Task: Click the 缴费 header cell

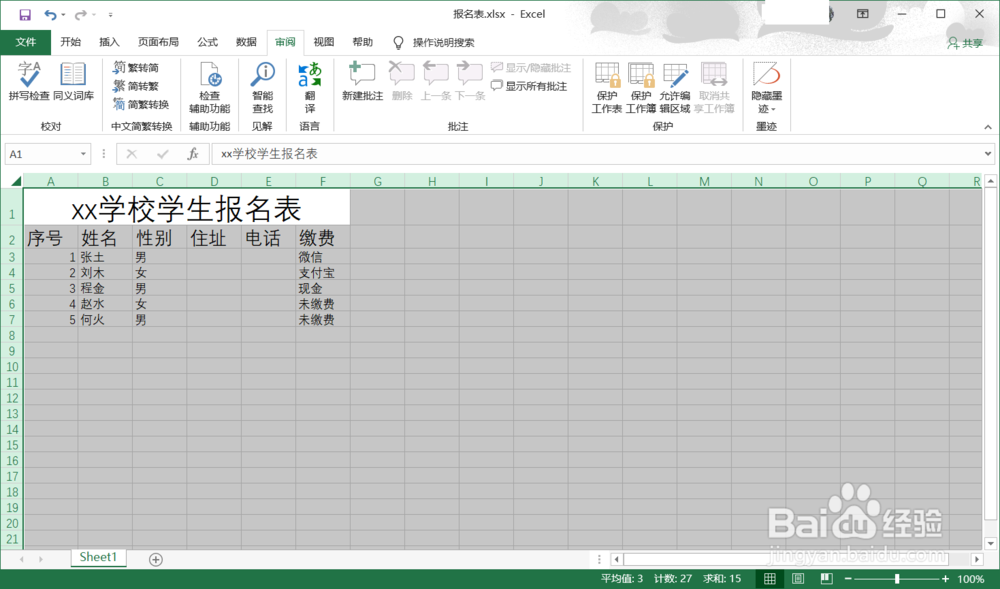Action: 323,237
